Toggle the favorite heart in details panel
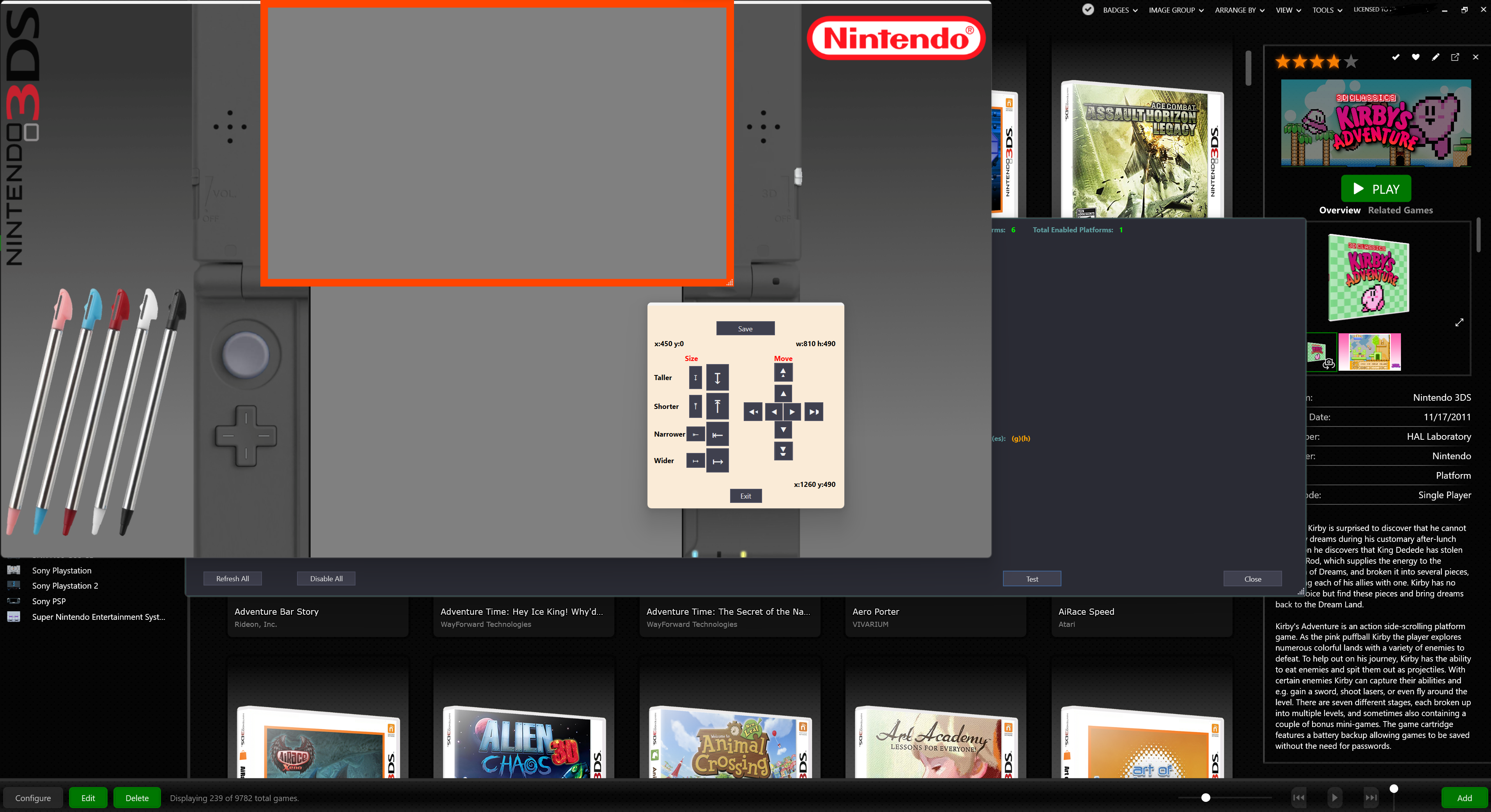The image size is (1491, 812). [1415, 57]
